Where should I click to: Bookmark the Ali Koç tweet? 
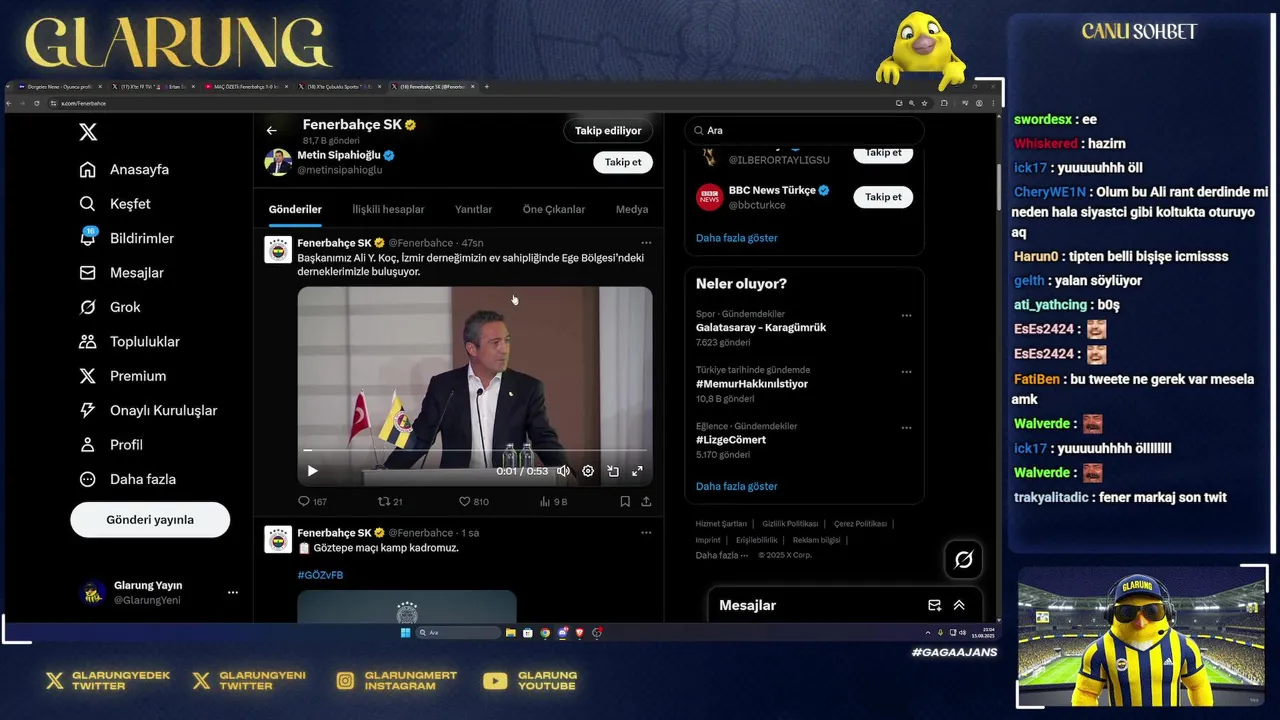click(625, 502)
